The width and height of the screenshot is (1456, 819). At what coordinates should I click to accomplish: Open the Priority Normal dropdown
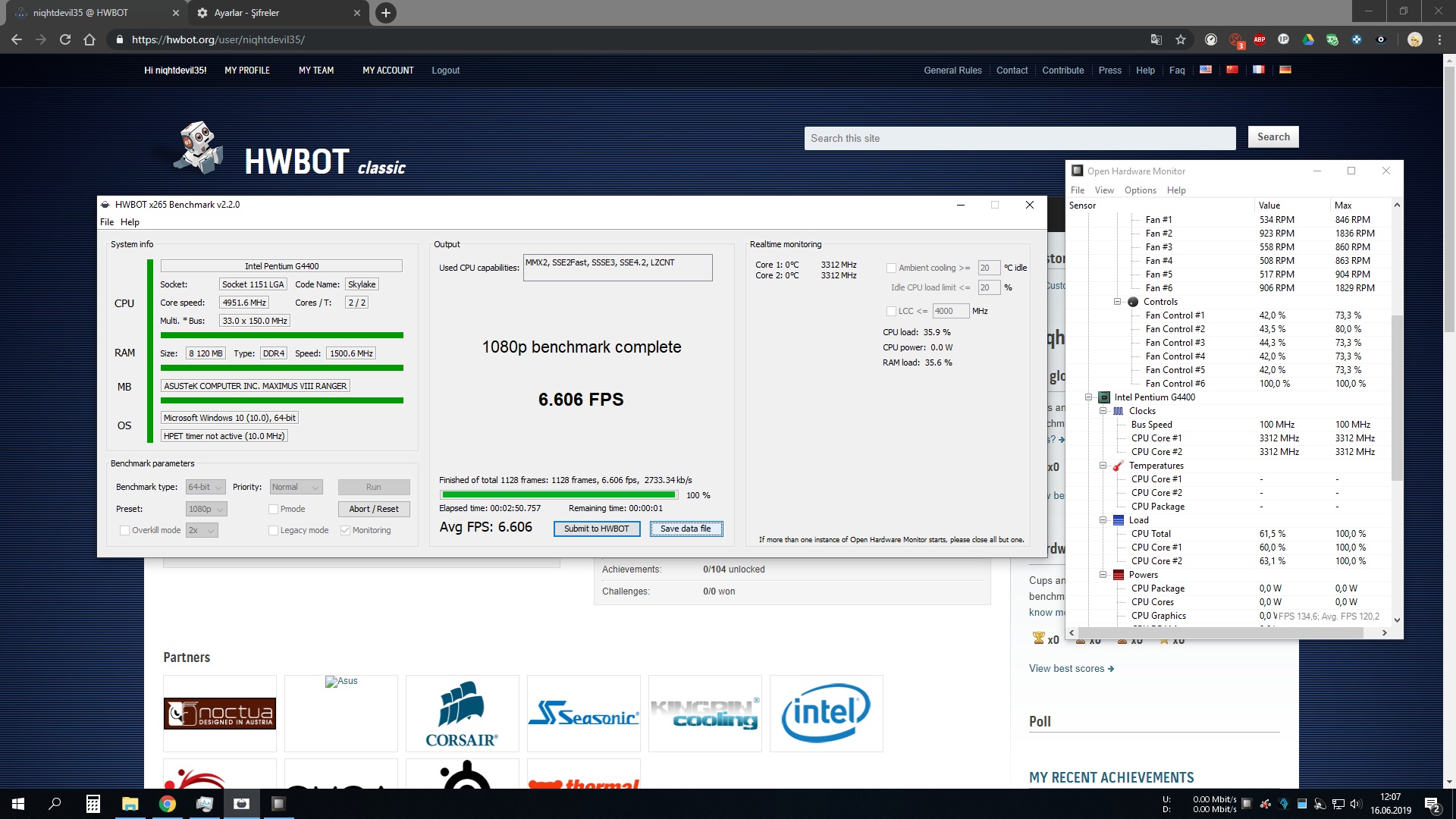point(296,487)
